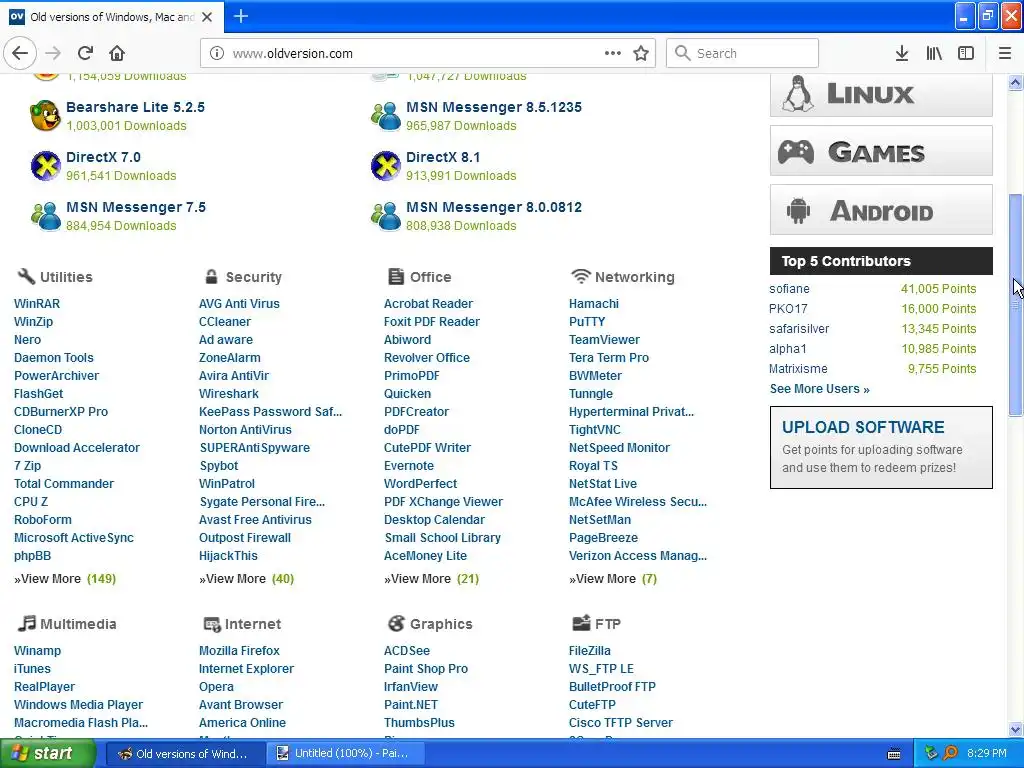Close the Old versions of Windows tab
This screenshot has width=1024, height=768.
(207, 17)
